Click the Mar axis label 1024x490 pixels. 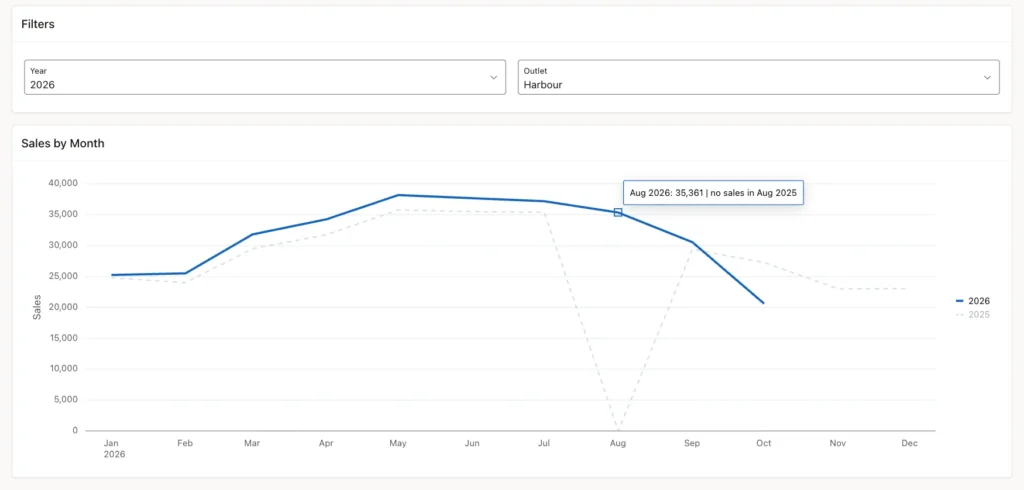tap(252, 443)
